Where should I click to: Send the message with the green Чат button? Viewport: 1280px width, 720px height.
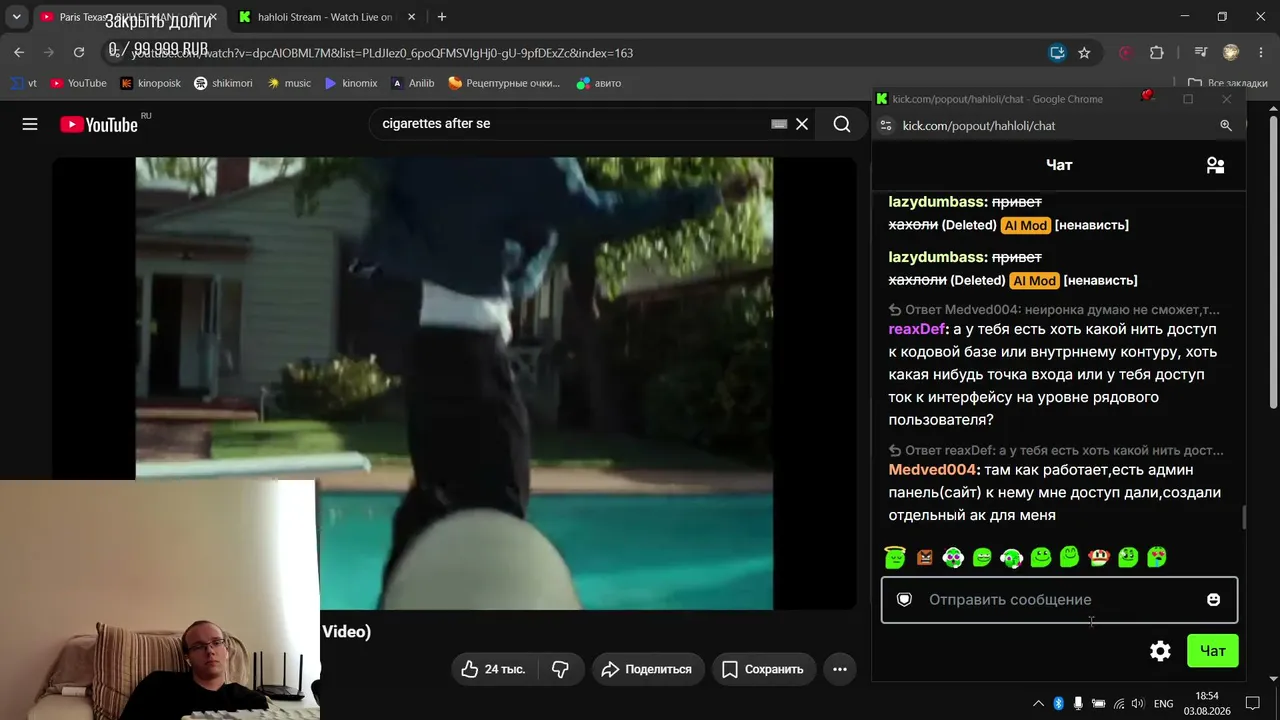pyautogui.click(x=1213, y=651)
